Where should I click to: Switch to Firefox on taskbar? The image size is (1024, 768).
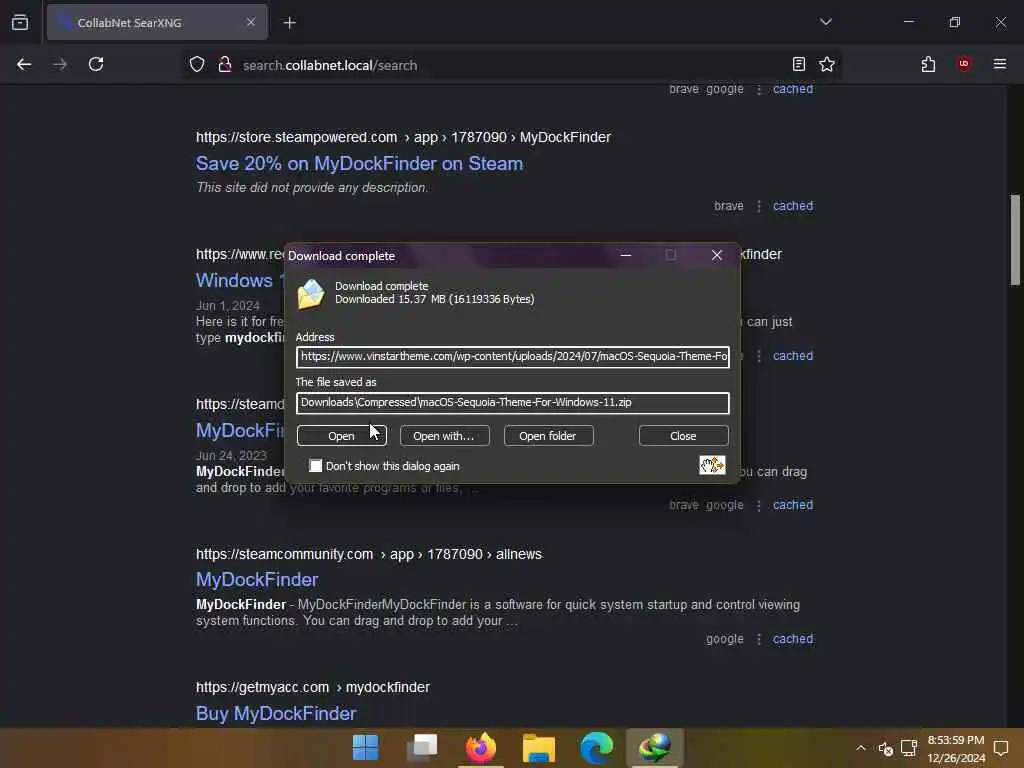(x=481, y=748)
